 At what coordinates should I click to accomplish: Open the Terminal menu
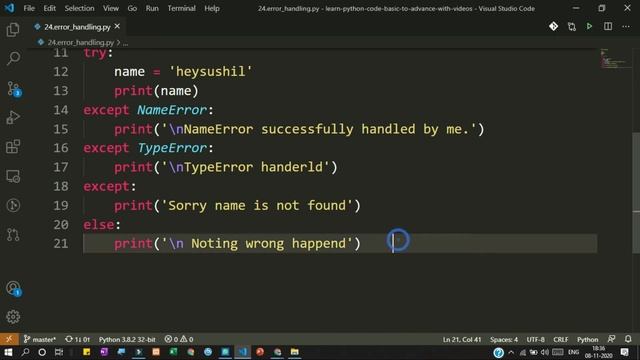coord(182,8)
